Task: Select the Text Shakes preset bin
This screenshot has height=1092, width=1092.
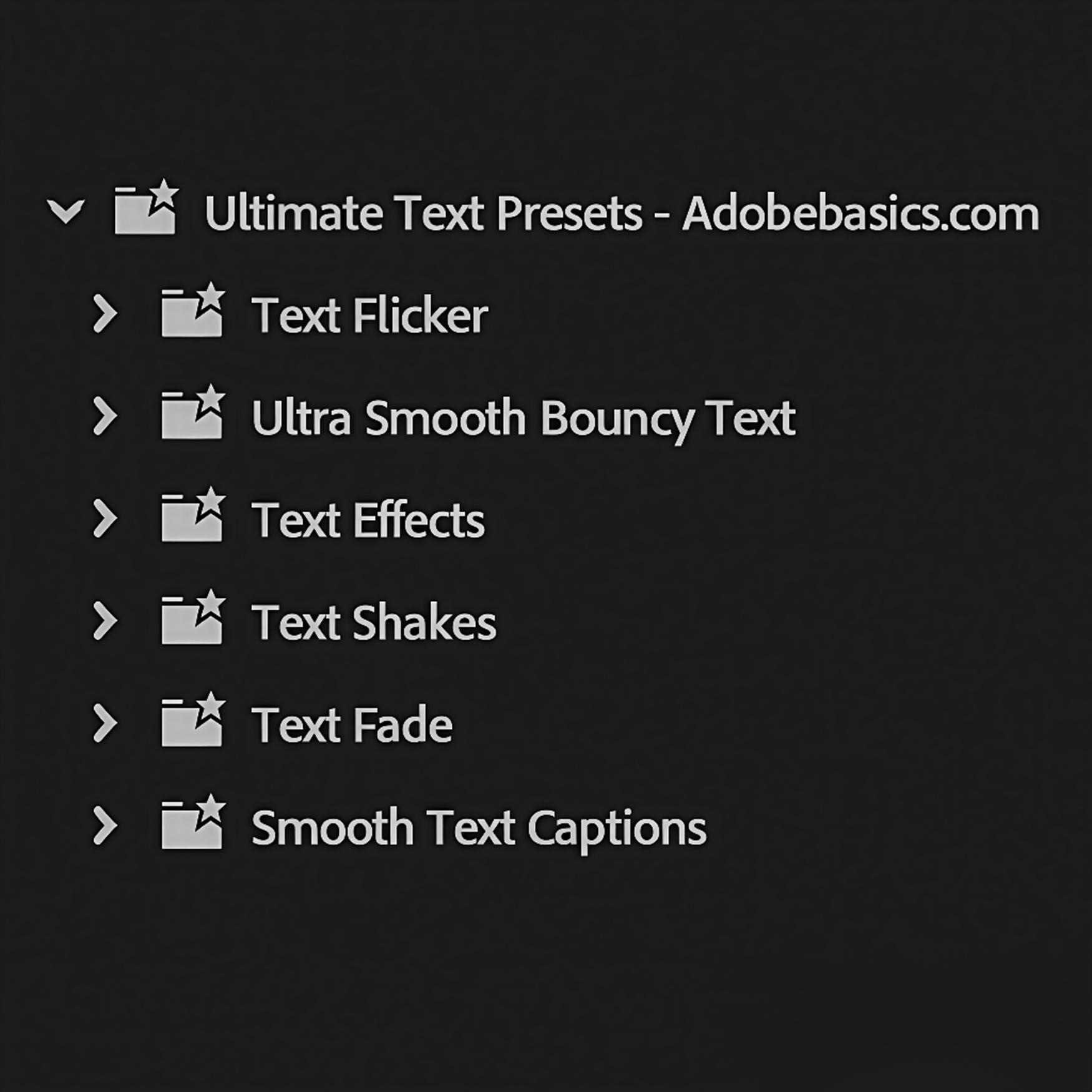Action: pyautogui.click(x=374, y=621)
